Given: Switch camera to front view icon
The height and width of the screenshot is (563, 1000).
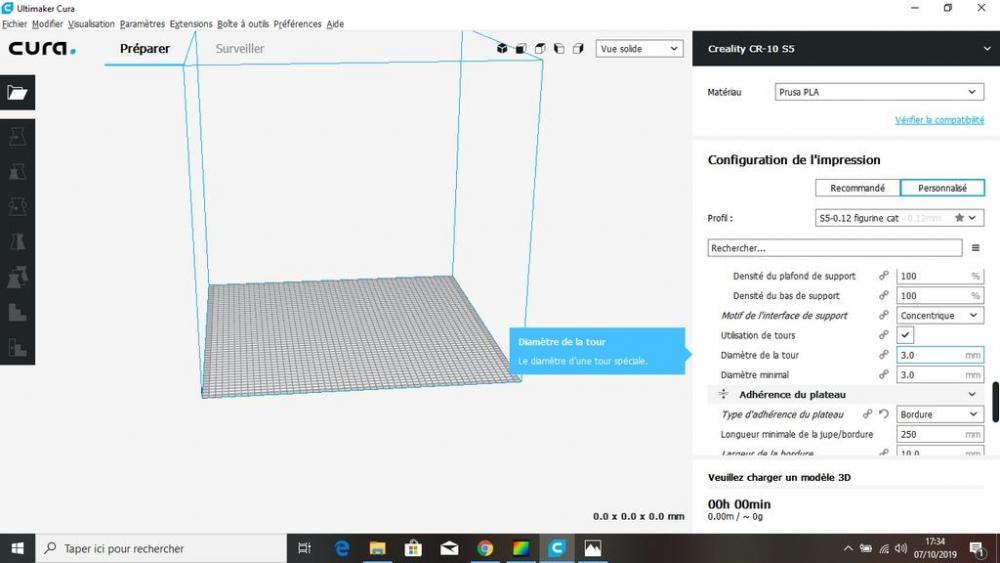Looking at the screenshot, I should [521, 48].
